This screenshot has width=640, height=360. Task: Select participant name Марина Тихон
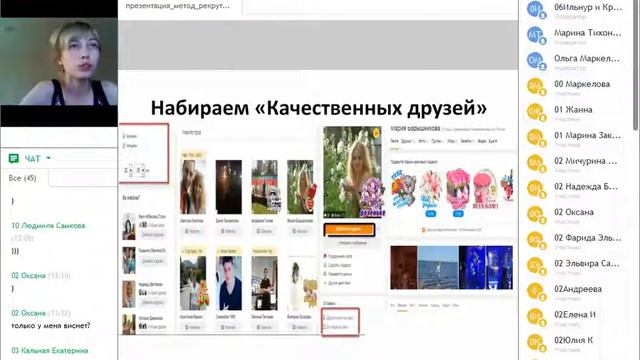click(x=588, y=33)
